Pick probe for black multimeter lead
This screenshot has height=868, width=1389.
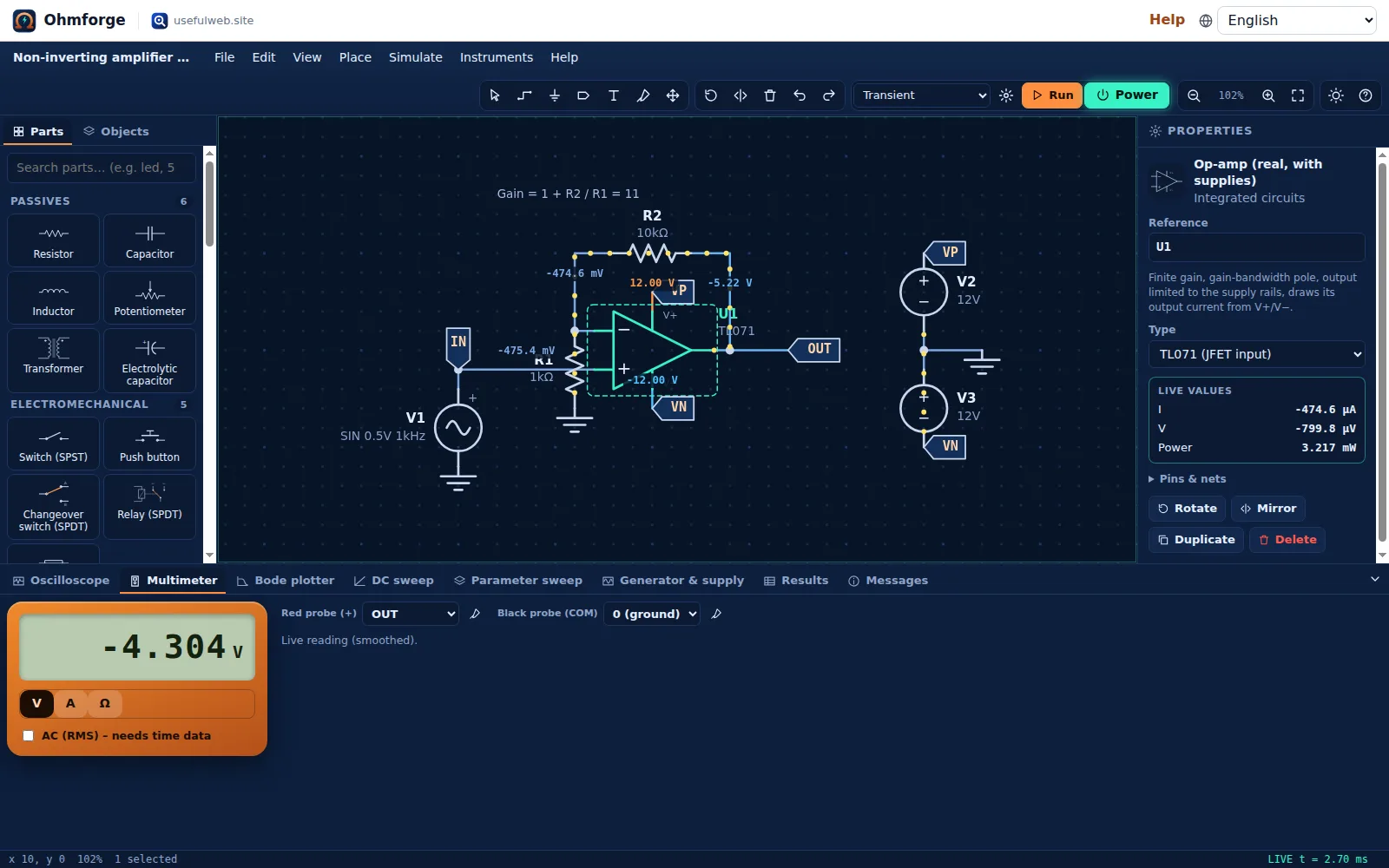(x=716, y=614)
